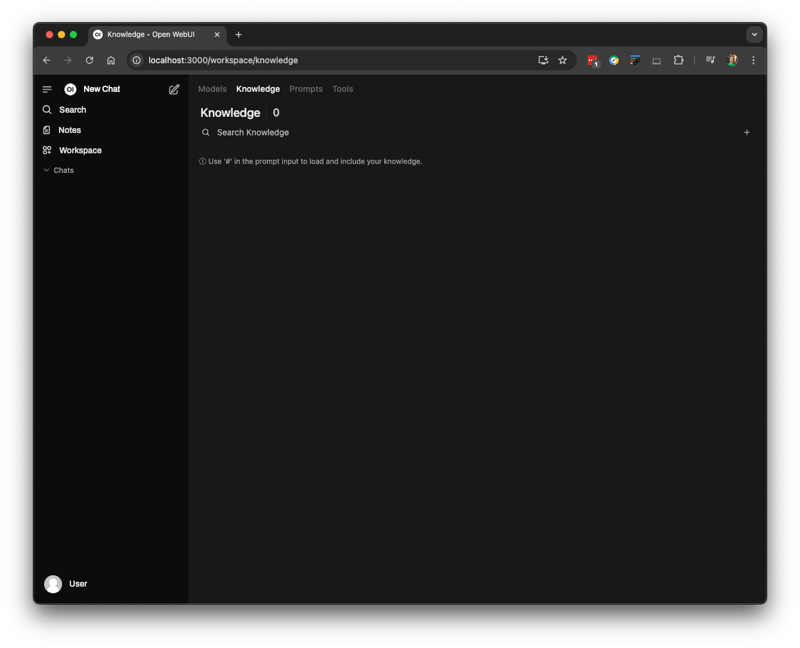The width and height of the screenshot is (800, 648).
Task: Switch to the Prompts tab
Action: [x=306, y=89]
